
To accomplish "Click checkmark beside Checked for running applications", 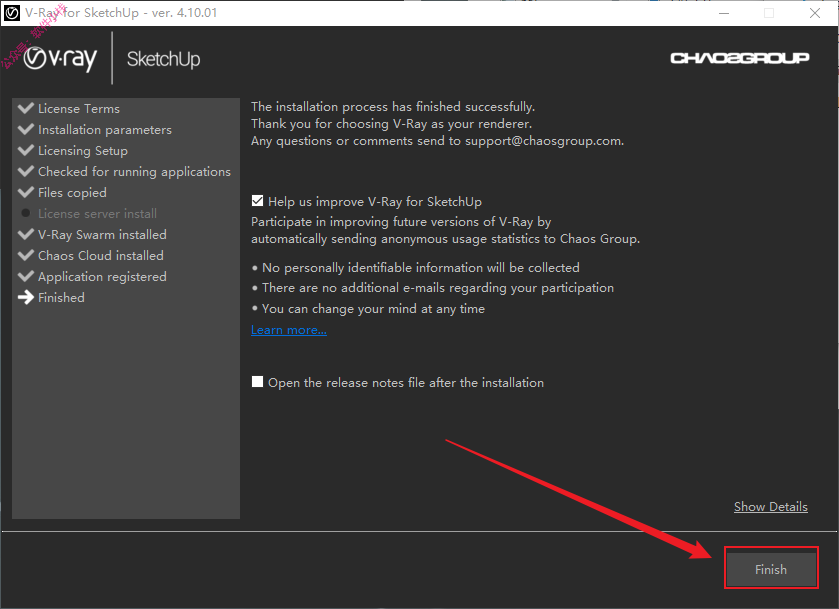I will [x=26, y=171].
